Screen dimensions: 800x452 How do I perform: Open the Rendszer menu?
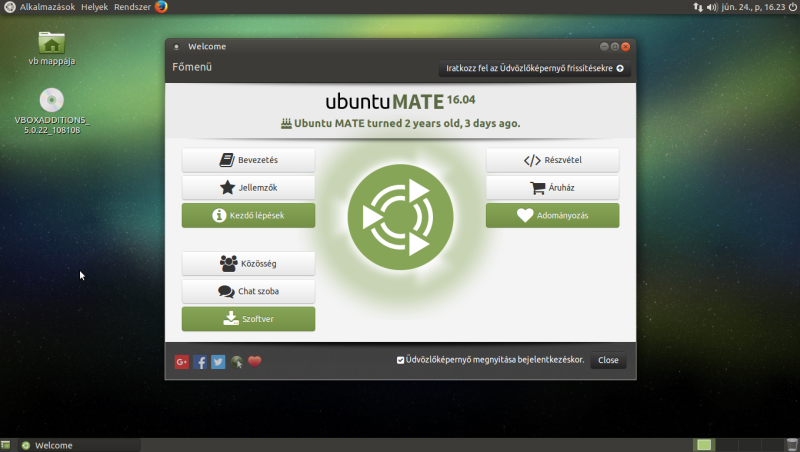(132, 7)
